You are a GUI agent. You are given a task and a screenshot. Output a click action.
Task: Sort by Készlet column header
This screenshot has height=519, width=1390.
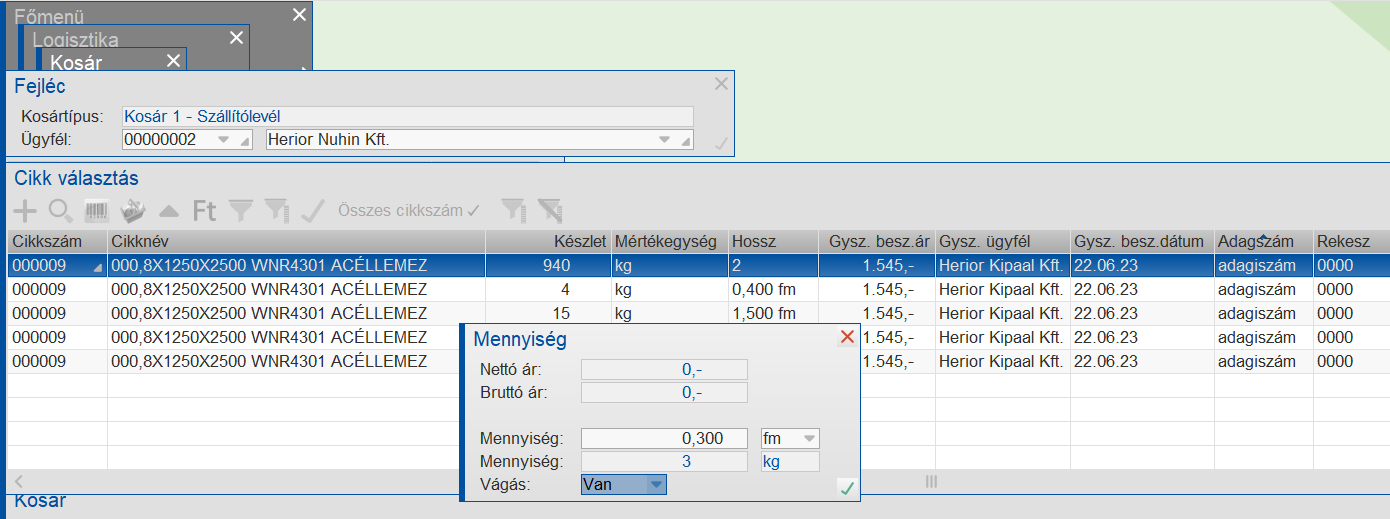pyautogui.click(x=548, y=241)
